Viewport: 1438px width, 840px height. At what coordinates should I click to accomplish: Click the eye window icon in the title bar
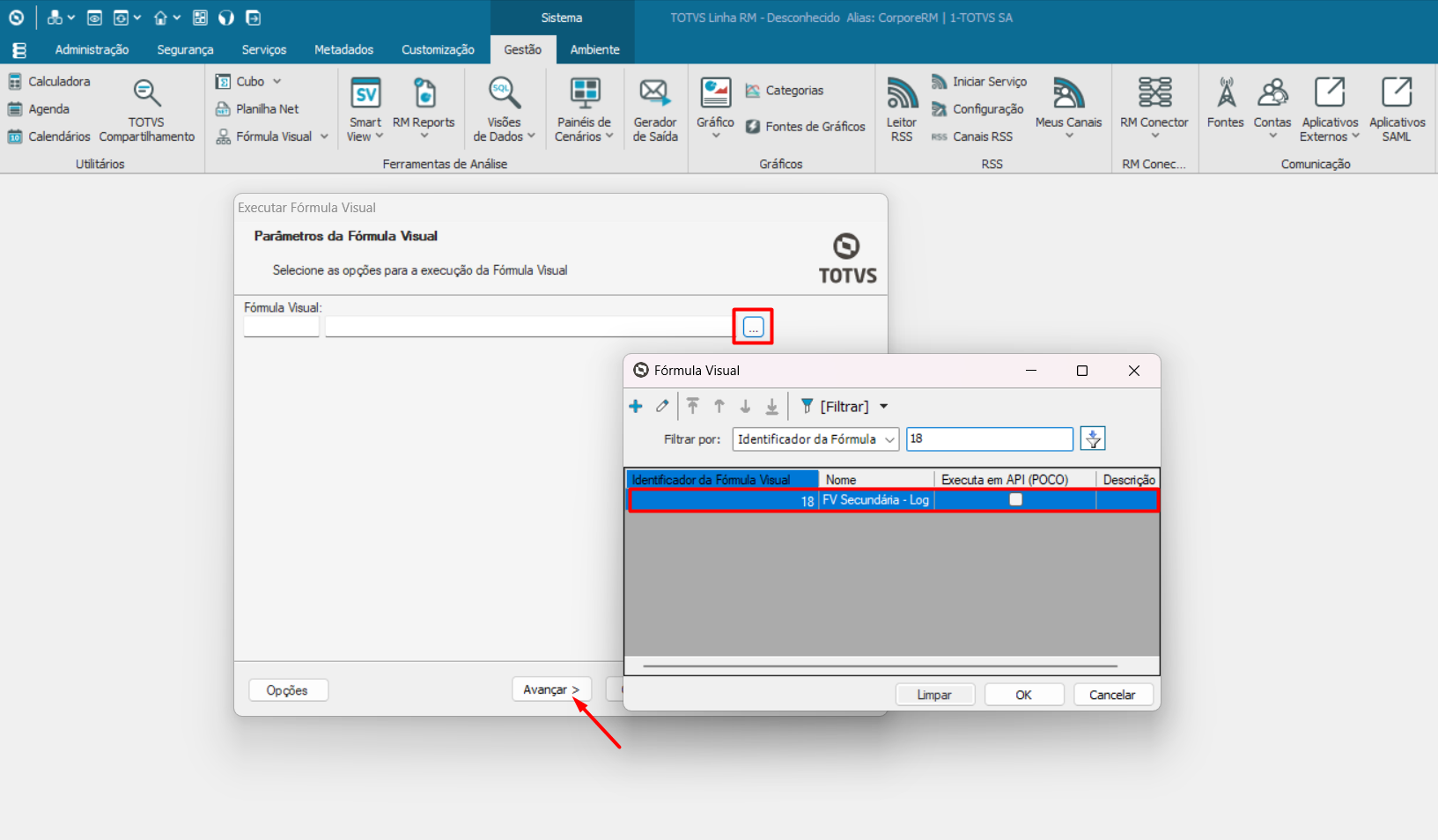[x=94, y=18]
